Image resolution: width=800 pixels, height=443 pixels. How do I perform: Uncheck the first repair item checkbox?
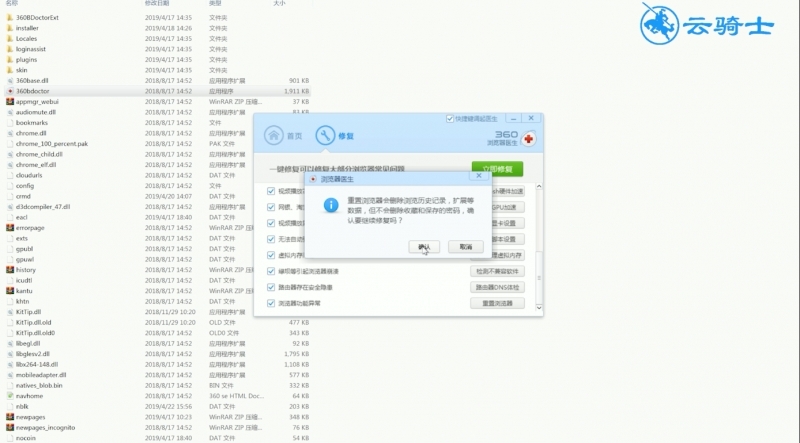(x=271, y=191)
